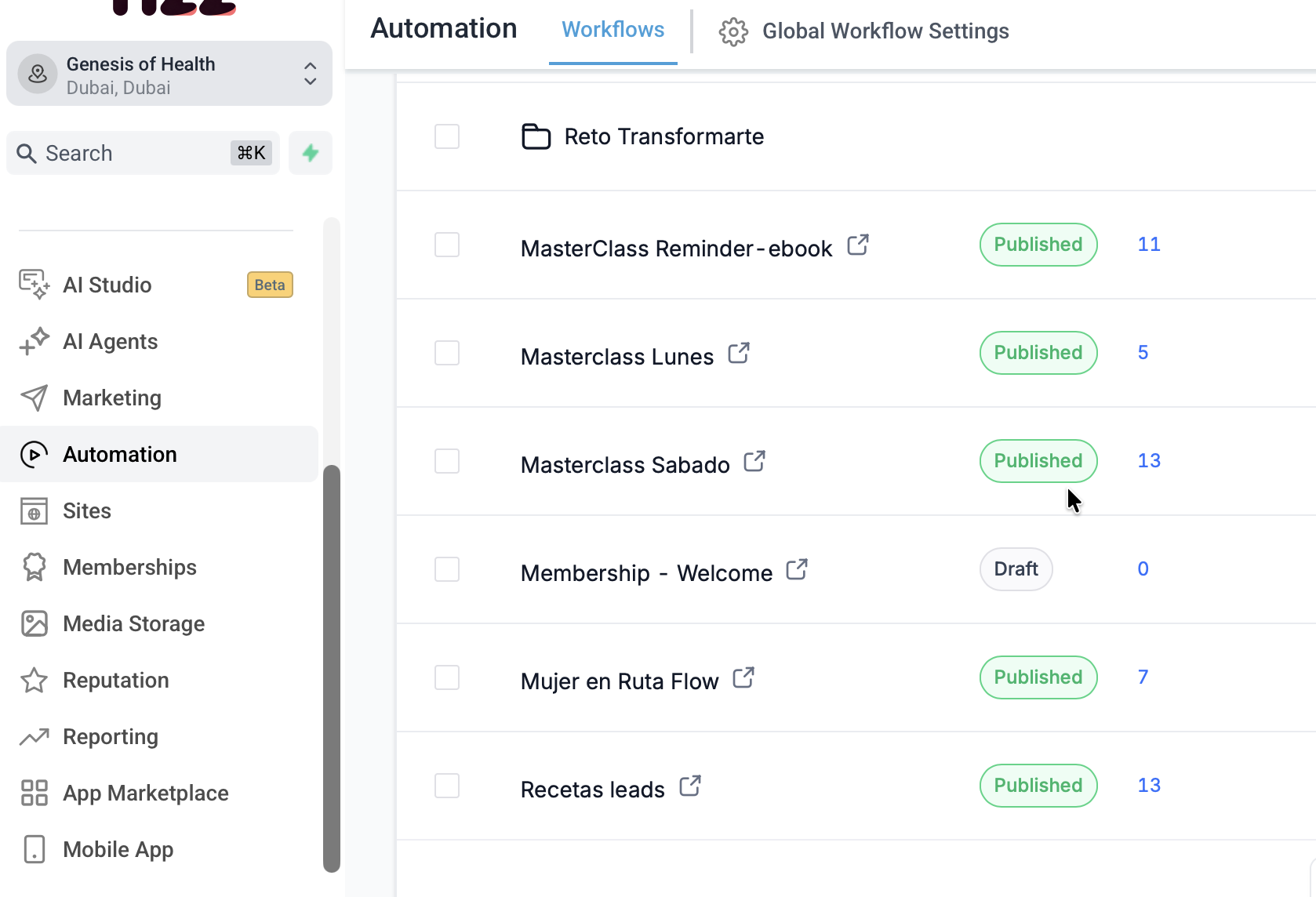Open the Masterclass Lunes workflow
1316x897 pixels.
point(617,357)
